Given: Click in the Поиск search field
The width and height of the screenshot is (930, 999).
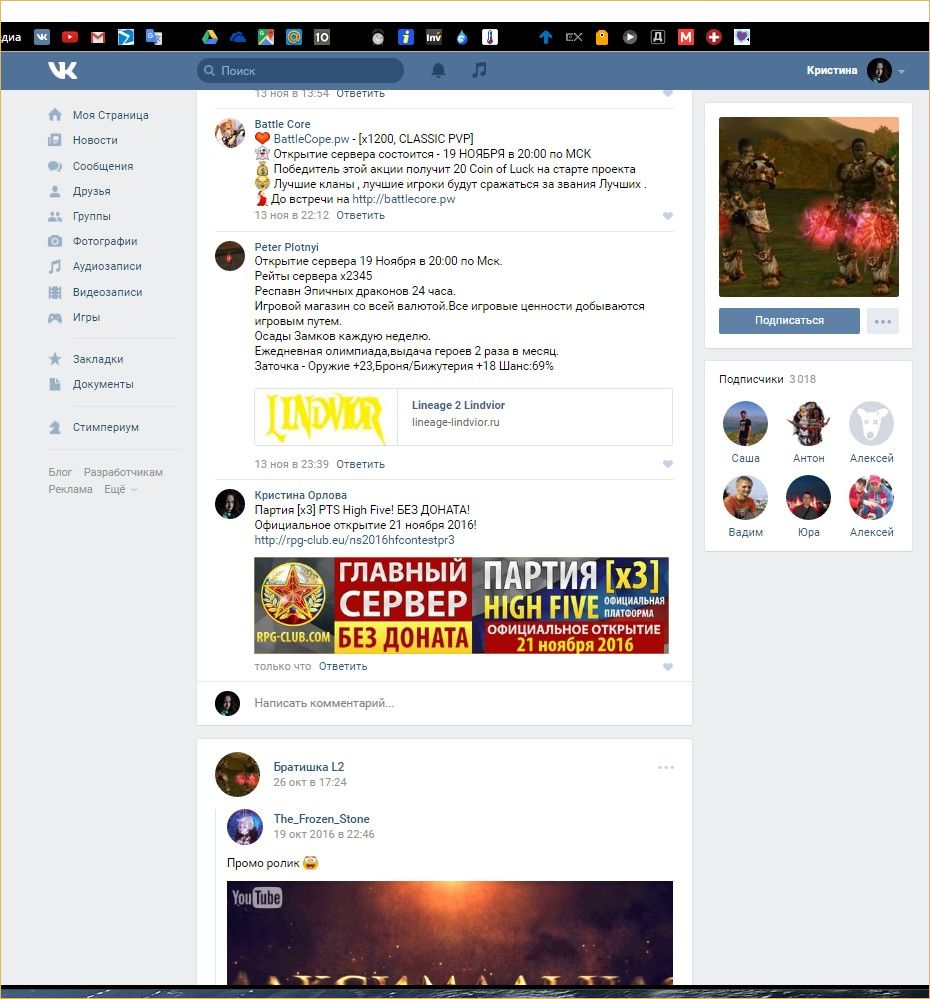Looking at the screenshot, I should [x=301, y=71].
